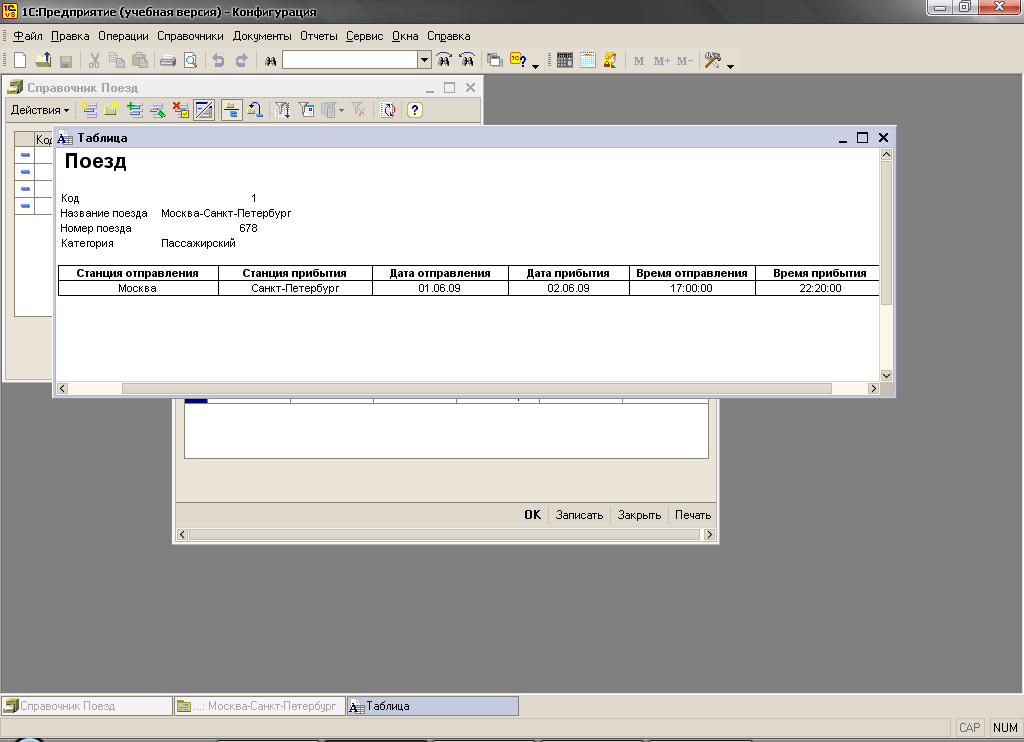
Task: Click the refresh list icon in Справочник toolbar
Action: pyautogui.click(x=388, y=110)
